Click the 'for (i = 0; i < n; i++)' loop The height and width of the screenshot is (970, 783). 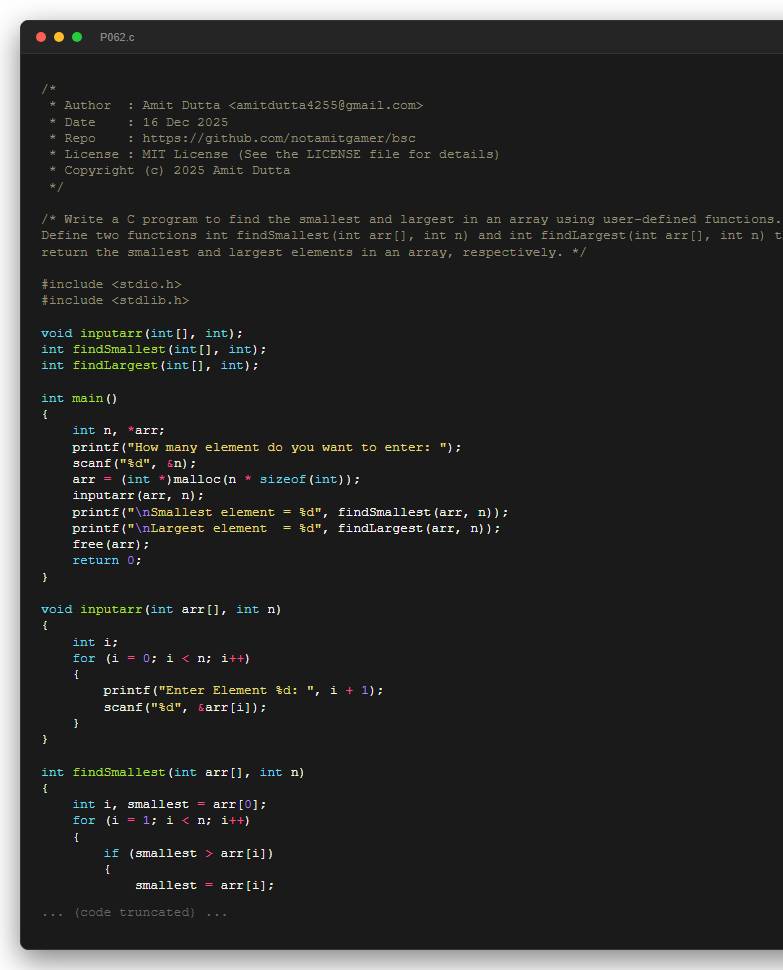point(161,659)
